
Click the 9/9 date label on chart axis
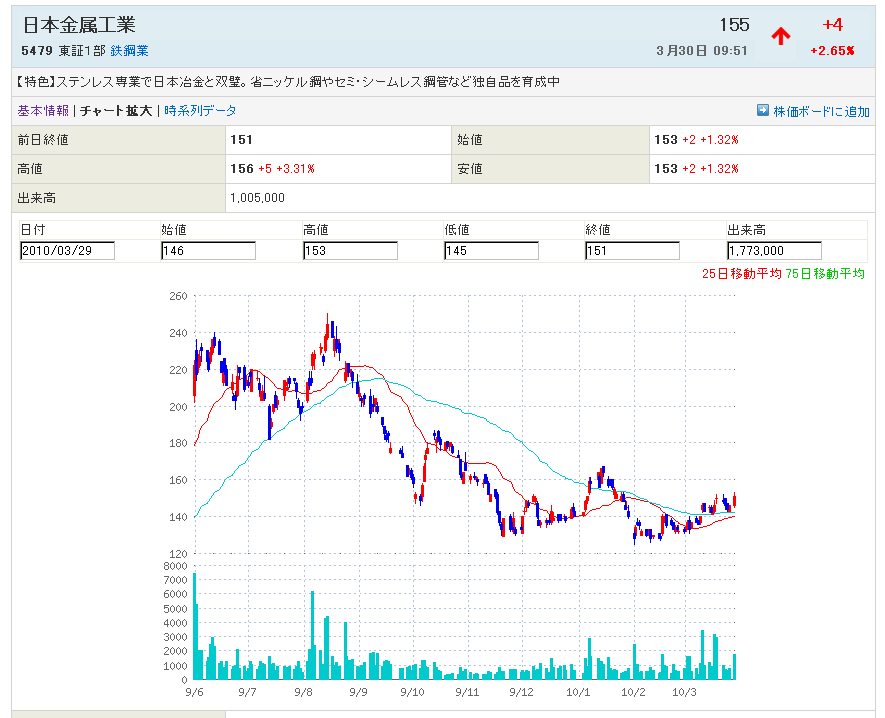[x=358, y=691]
